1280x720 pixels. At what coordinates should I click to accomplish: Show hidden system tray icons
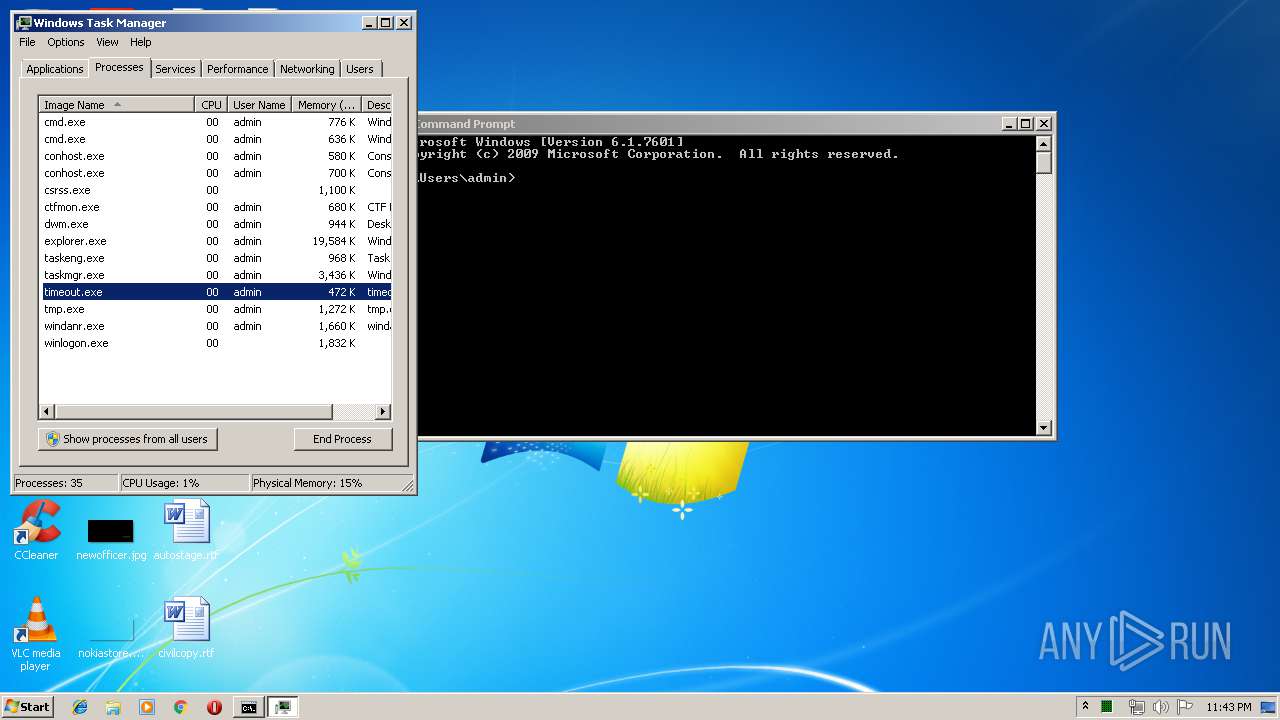click(x=1086, y=706)
